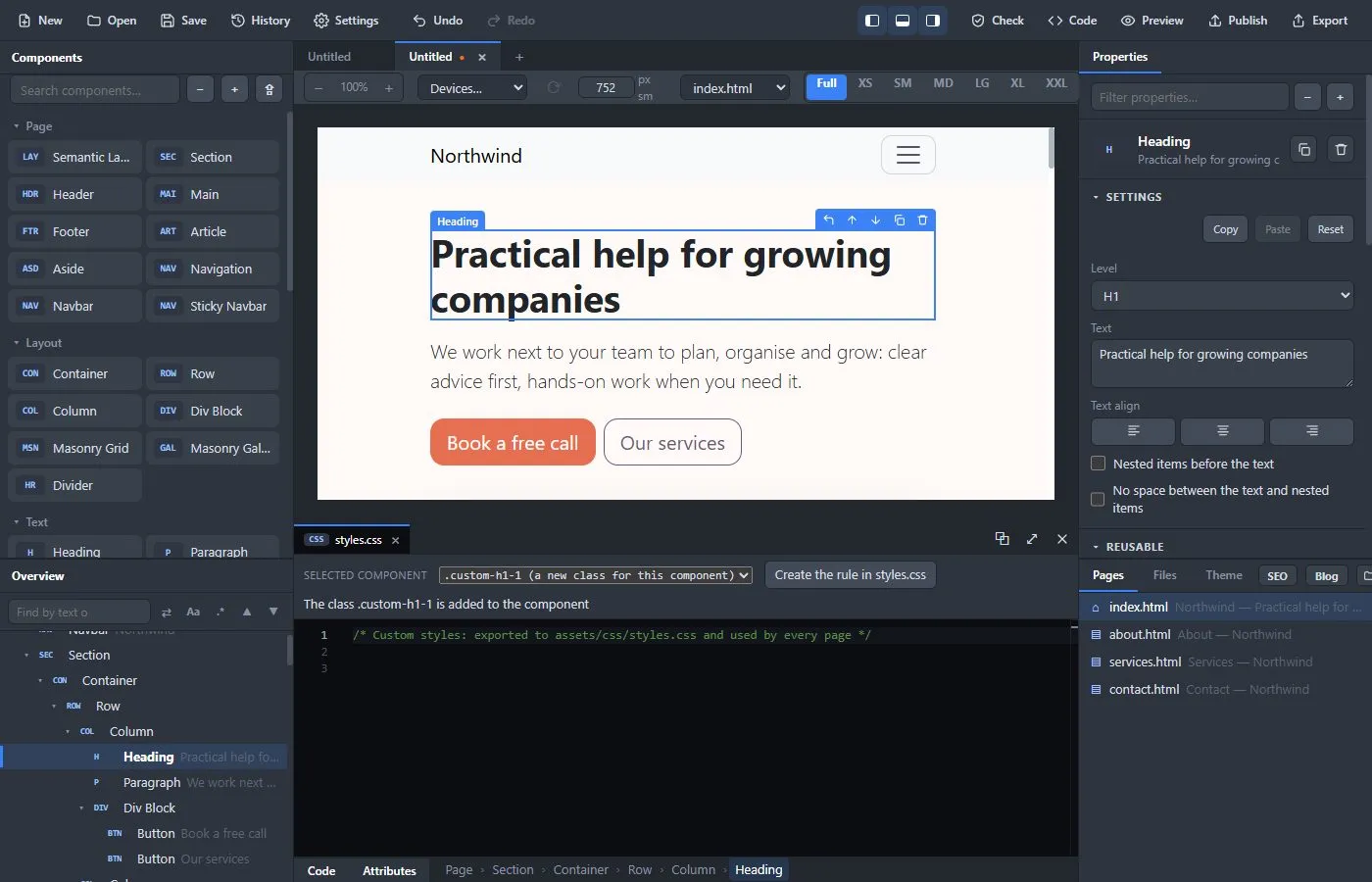Click the hamburger menu in the Northwind preview

tap(908, 155)
